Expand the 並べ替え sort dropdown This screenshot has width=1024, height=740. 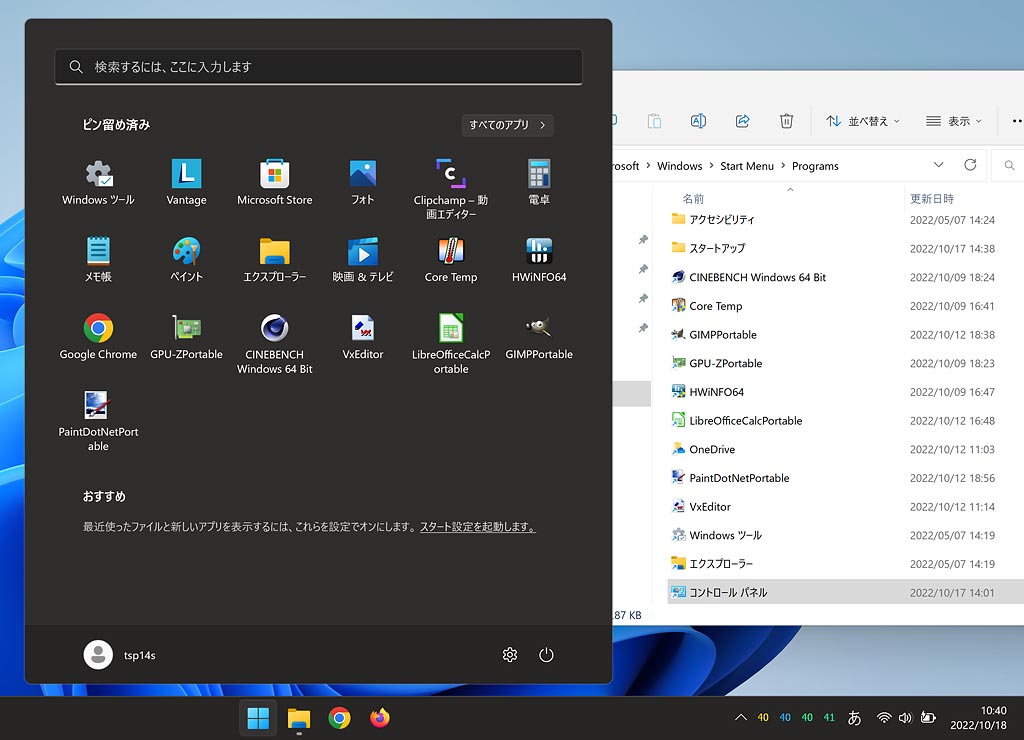coord(862,121)
